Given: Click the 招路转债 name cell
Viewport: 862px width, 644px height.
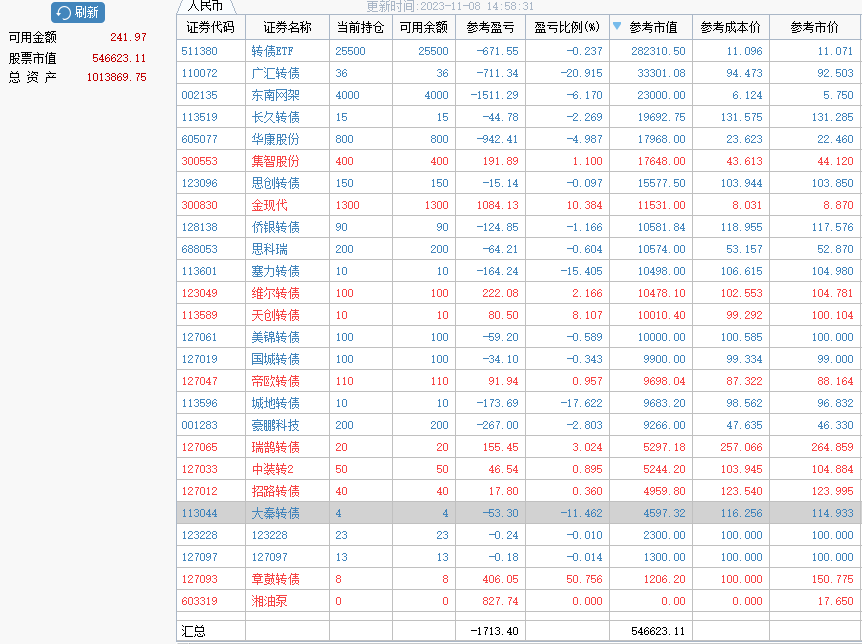Looking at the screenshot, I should tap(275, 491).
